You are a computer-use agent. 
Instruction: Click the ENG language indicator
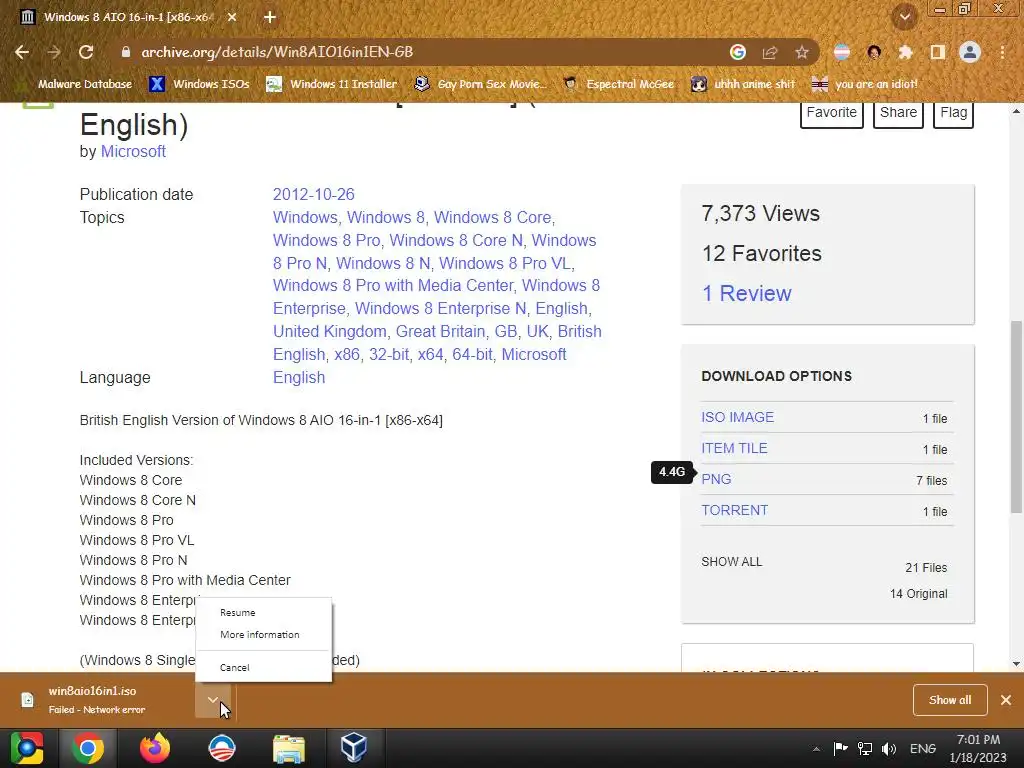tap(923, 749)
